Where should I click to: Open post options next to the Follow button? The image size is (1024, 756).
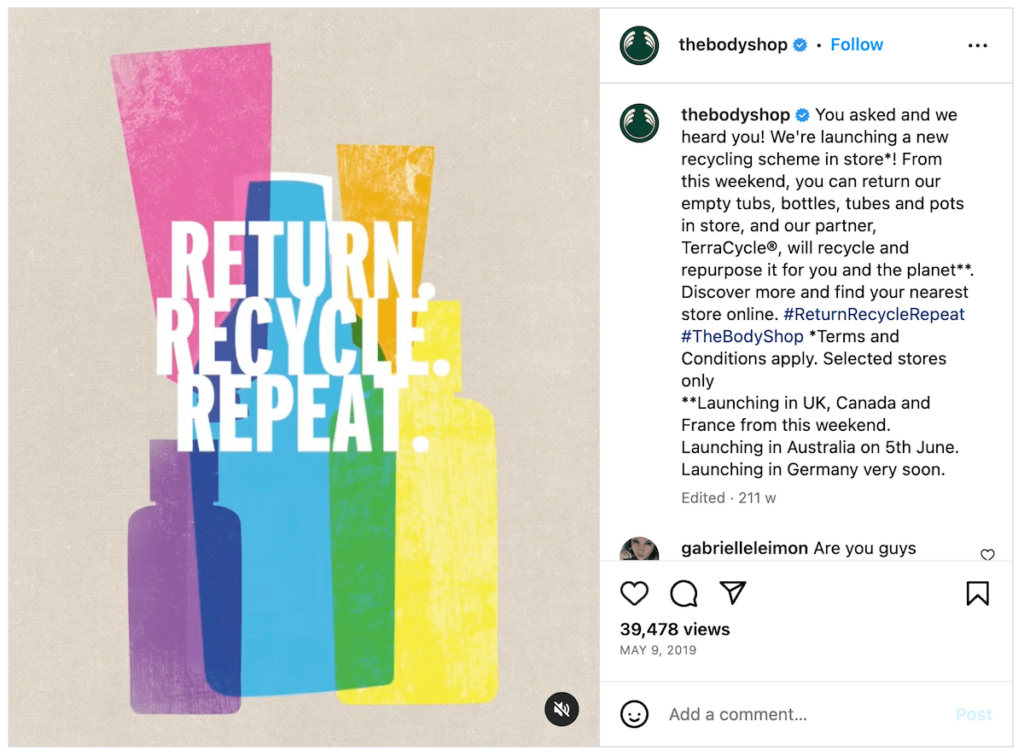click(978, 44)
